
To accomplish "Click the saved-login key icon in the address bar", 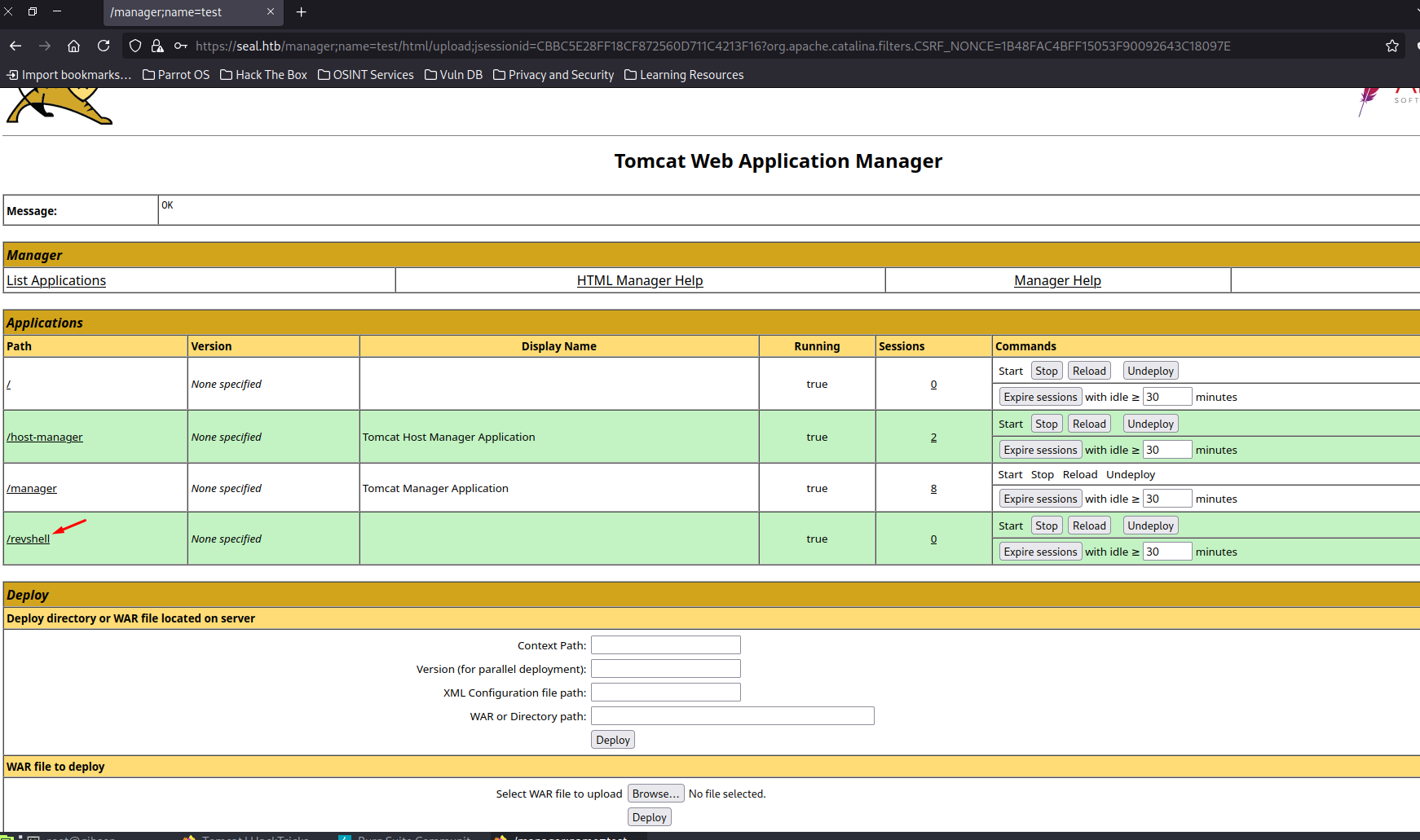I will pyautogui.click(x=181, y=46).
